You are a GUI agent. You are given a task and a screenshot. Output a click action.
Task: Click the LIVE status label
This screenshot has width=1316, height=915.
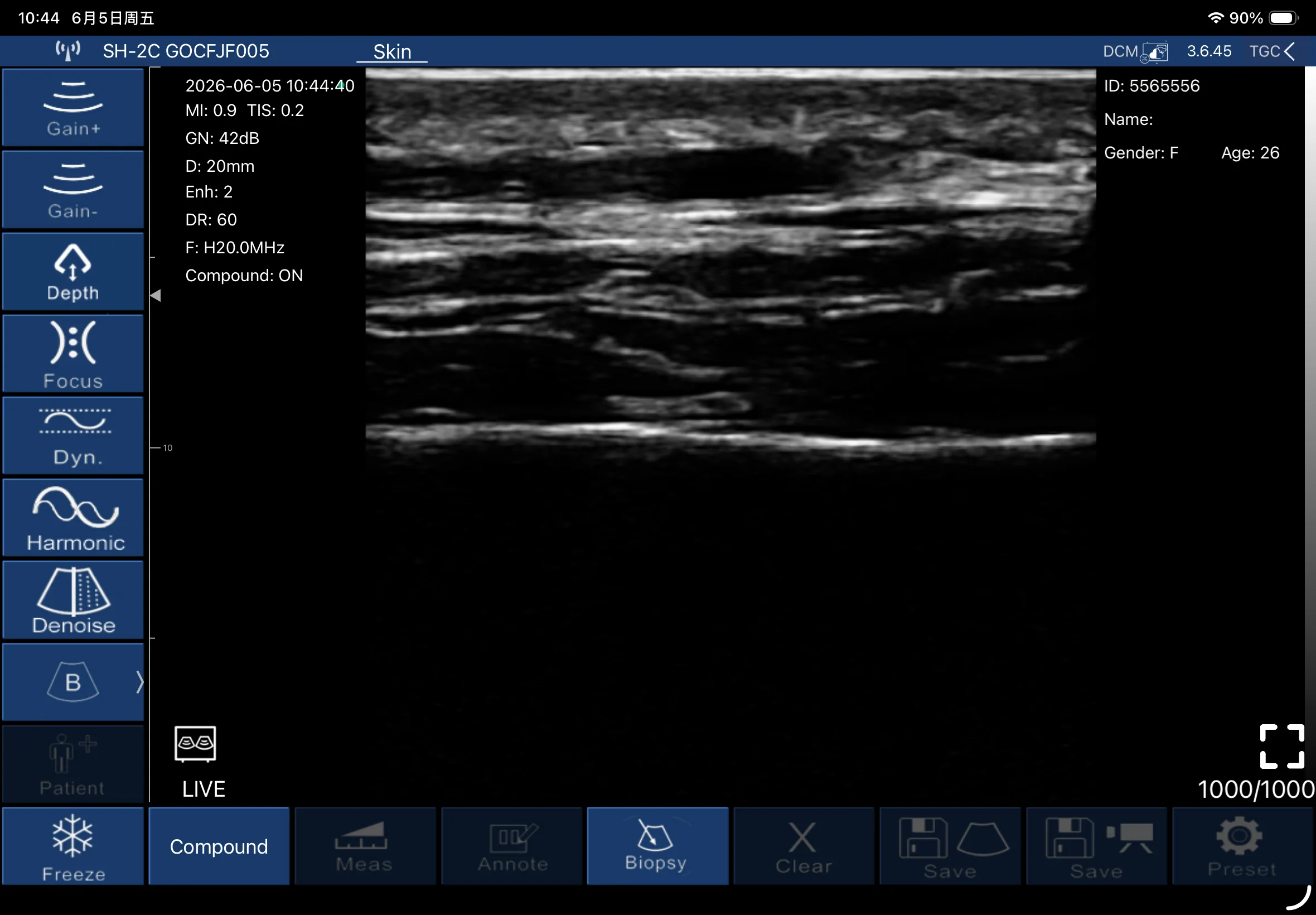coord(204,789)
